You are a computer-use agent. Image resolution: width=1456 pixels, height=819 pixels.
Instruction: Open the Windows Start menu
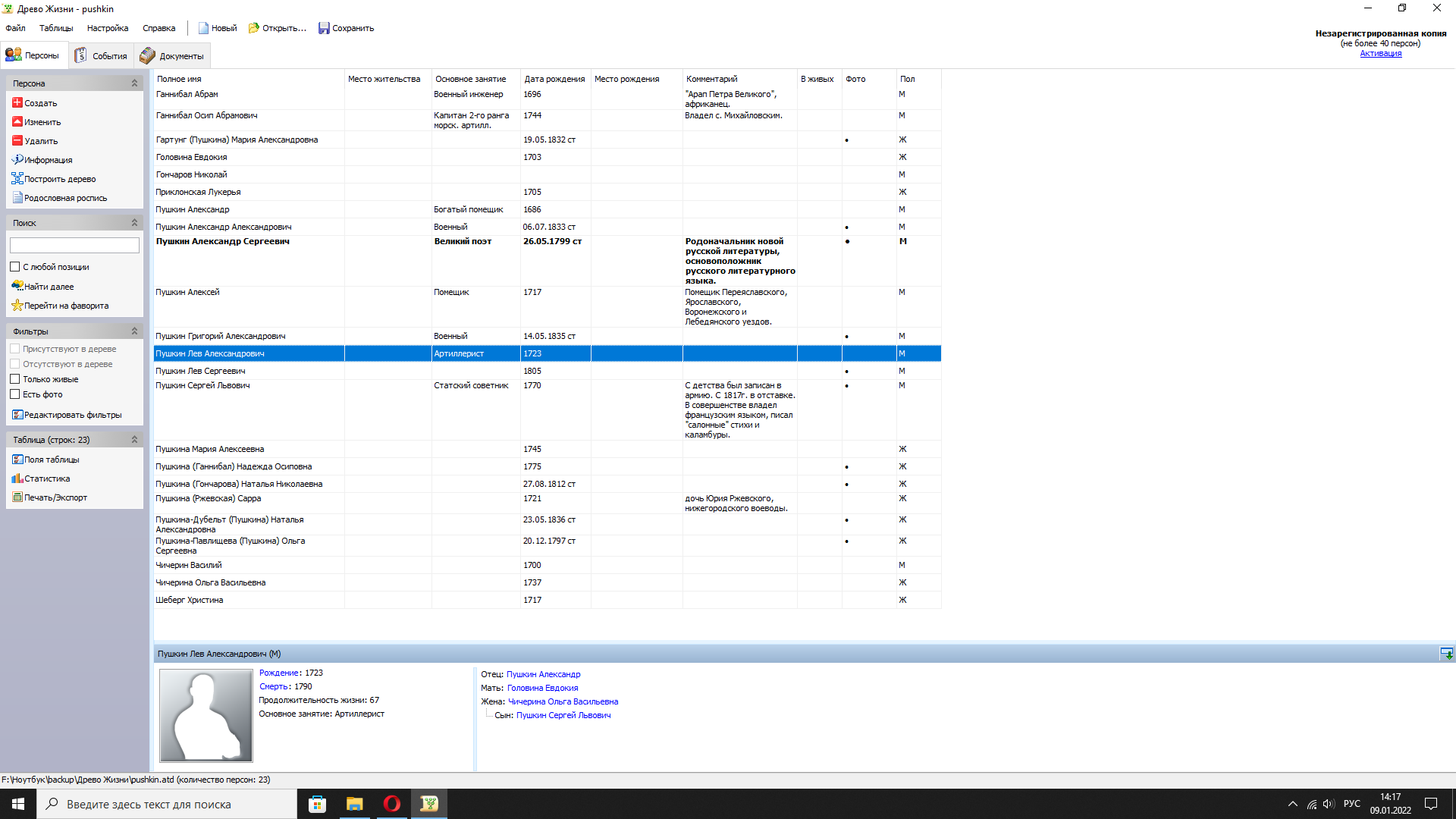(18, 804)
